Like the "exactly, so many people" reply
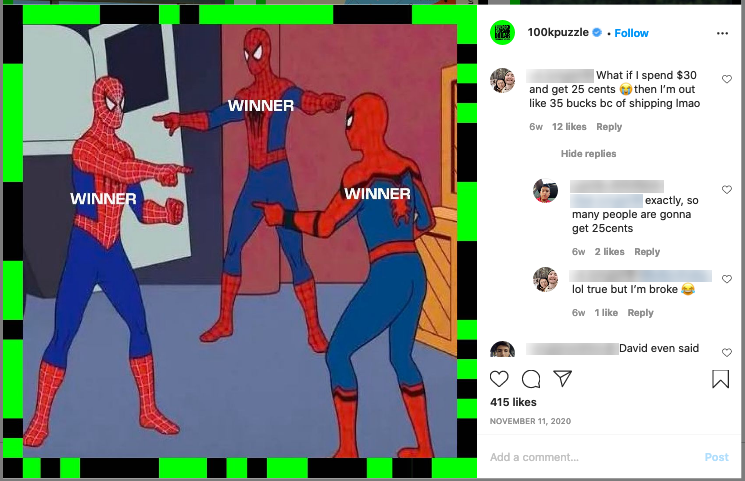Screen dimensions: 745x481 (x=726, y=190)
